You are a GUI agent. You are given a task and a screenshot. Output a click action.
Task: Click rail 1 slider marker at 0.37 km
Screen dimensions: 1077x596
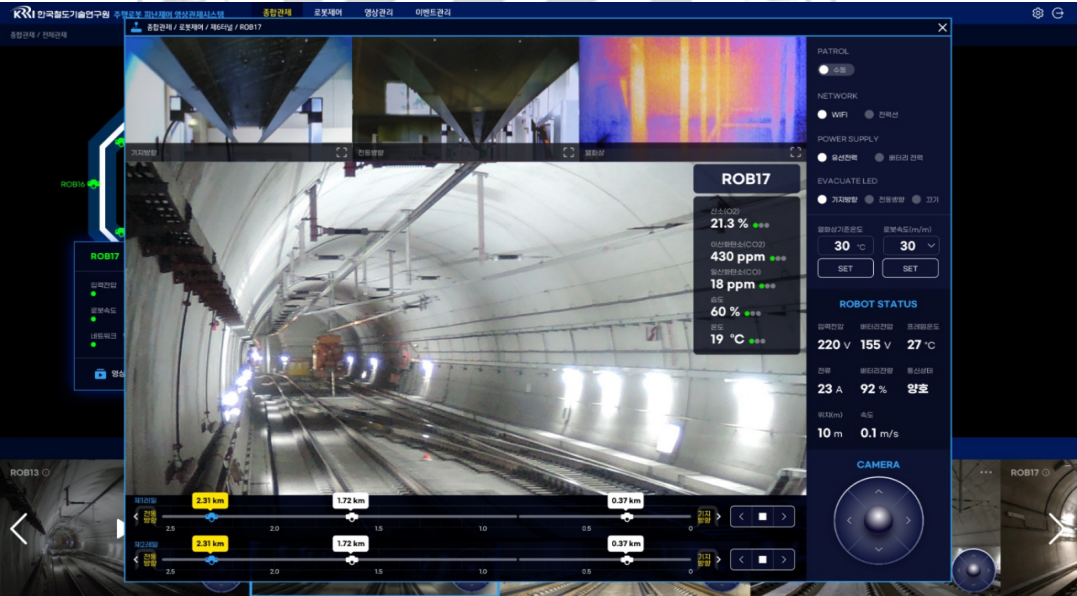pyautogui.click(x=626, y=517)
